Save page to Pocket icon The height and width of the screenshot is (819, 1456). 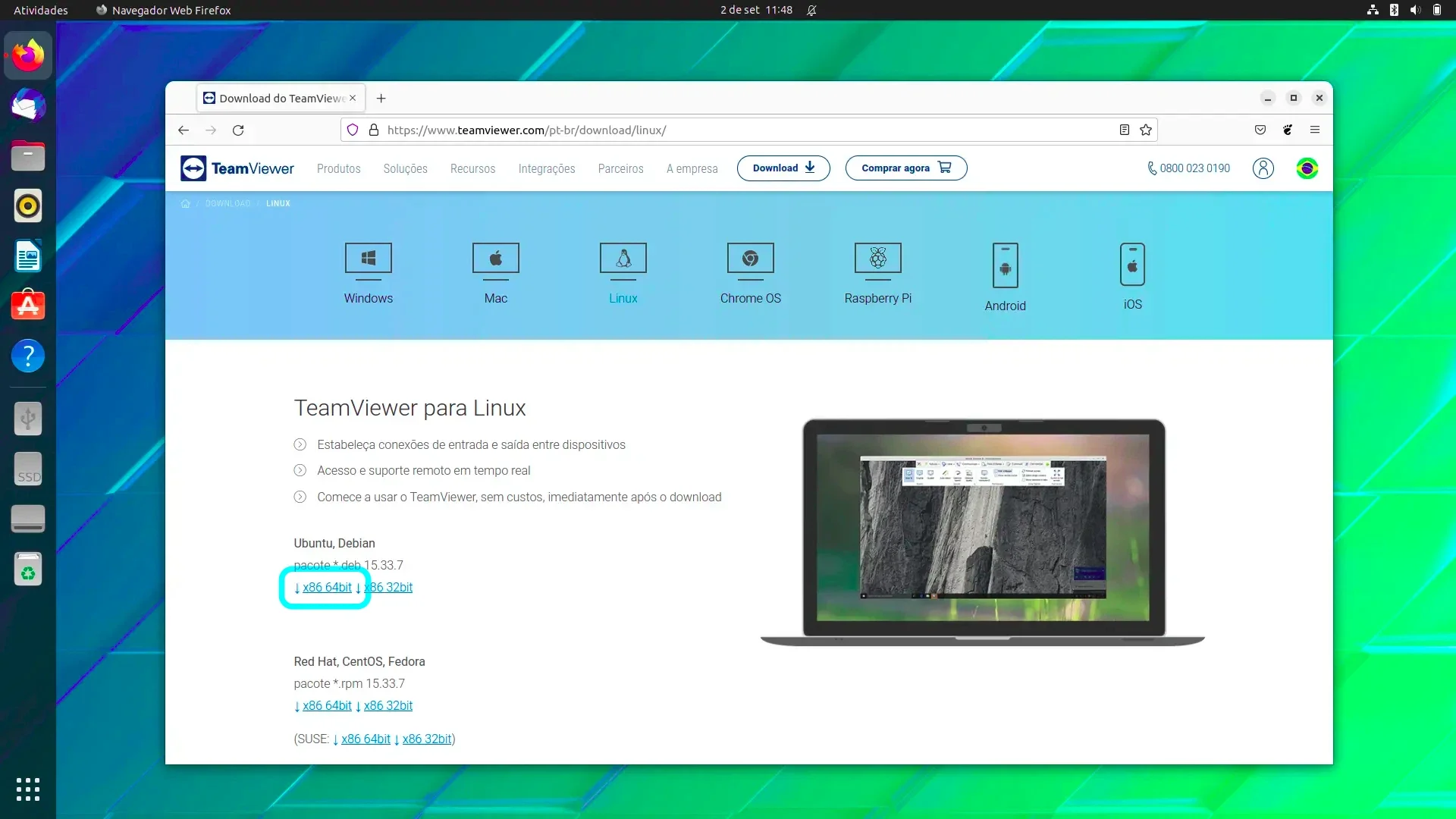(1260, 130)
